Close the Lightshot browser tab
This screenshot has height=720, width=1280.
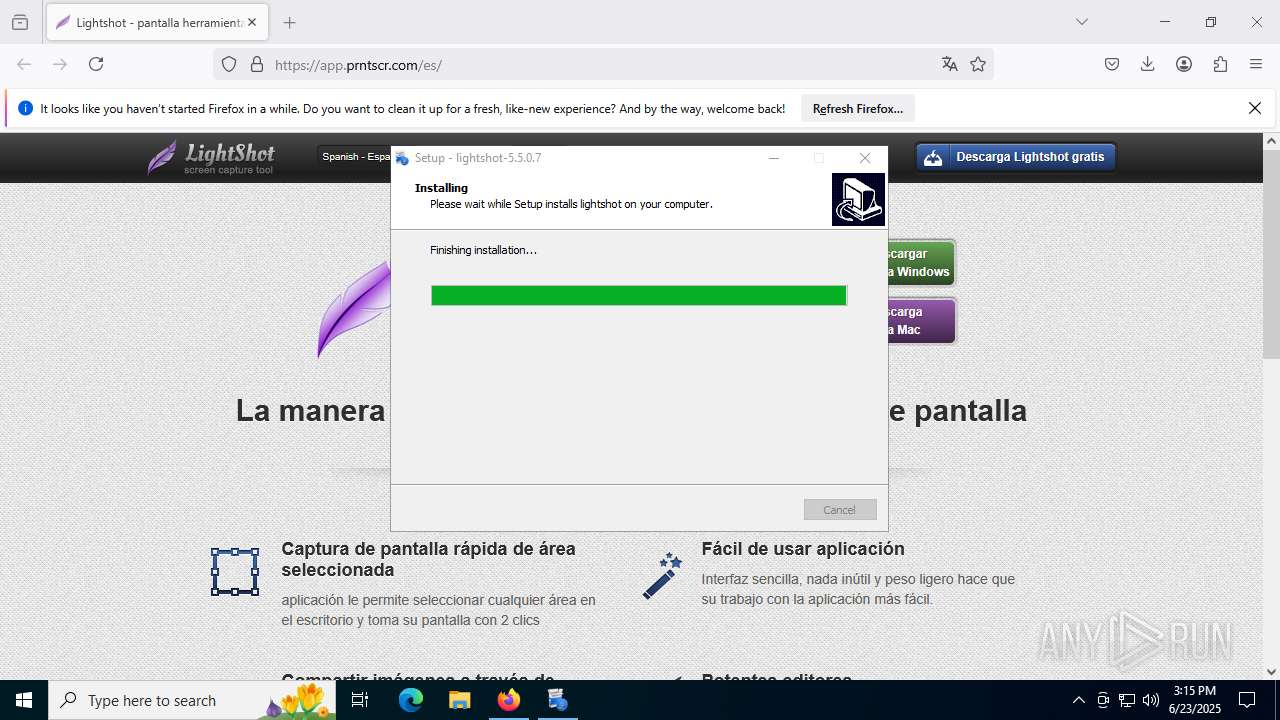point(252,22)
